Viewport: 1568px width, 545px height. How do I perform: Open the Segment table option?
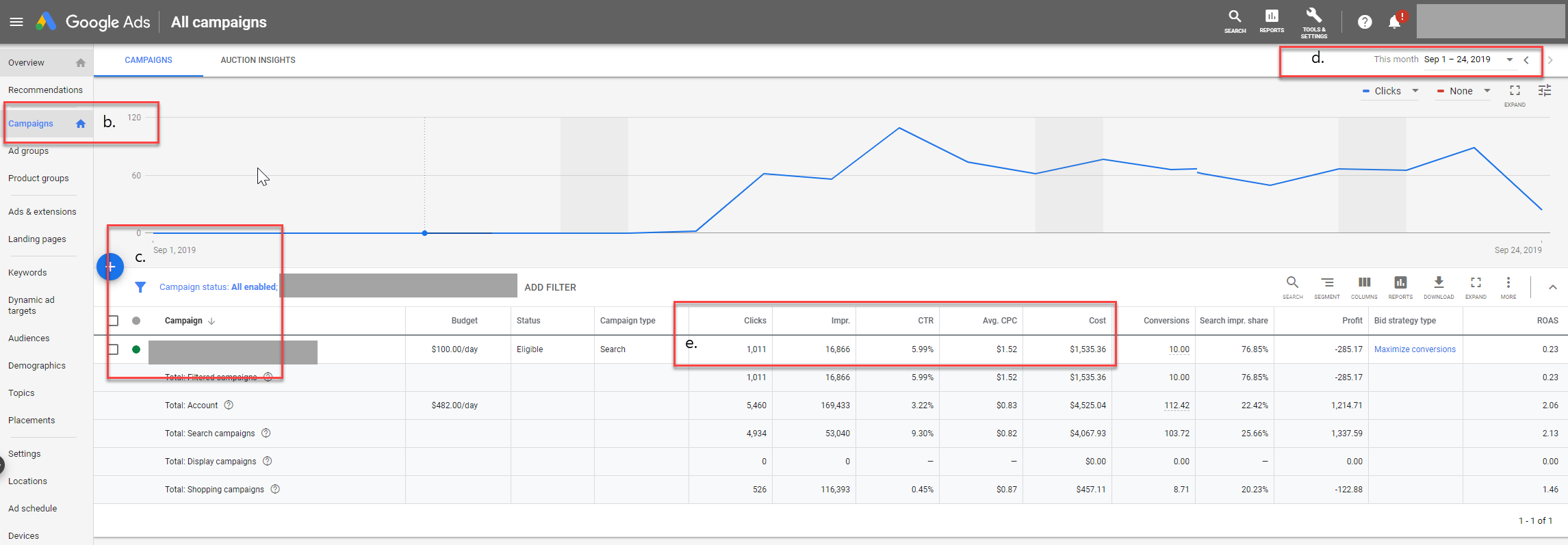click(x=1327, y=287)
